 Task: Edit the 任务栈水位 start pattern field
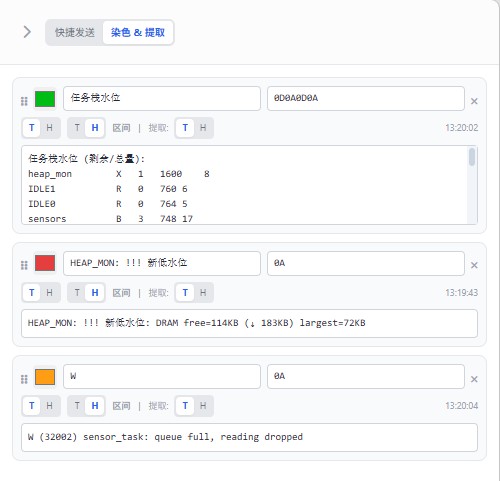pyautogui.click(x=162, y=98)
